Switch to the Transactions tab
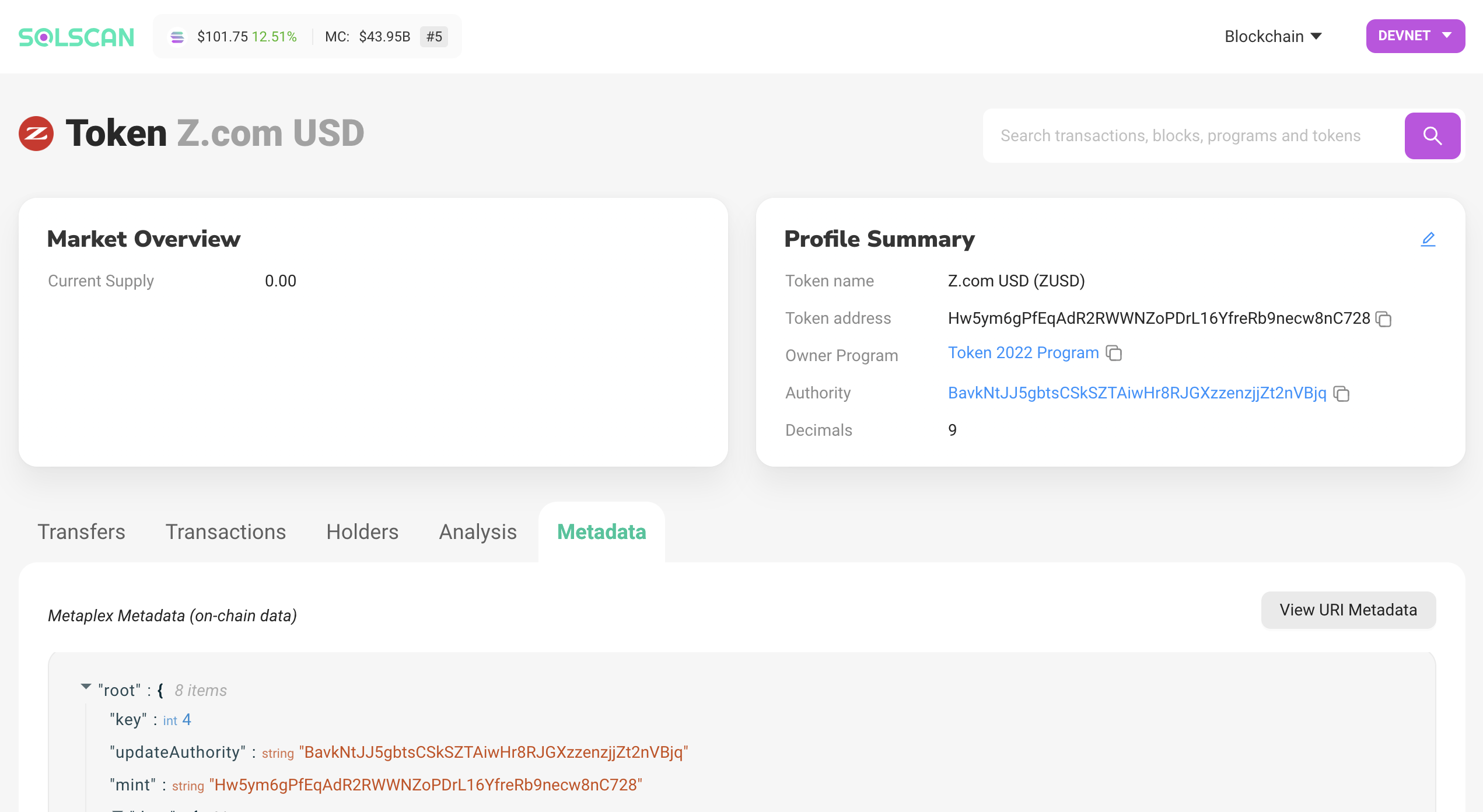Image resolution: width=1483 pixels, height=812 pixels. point(226,532)
